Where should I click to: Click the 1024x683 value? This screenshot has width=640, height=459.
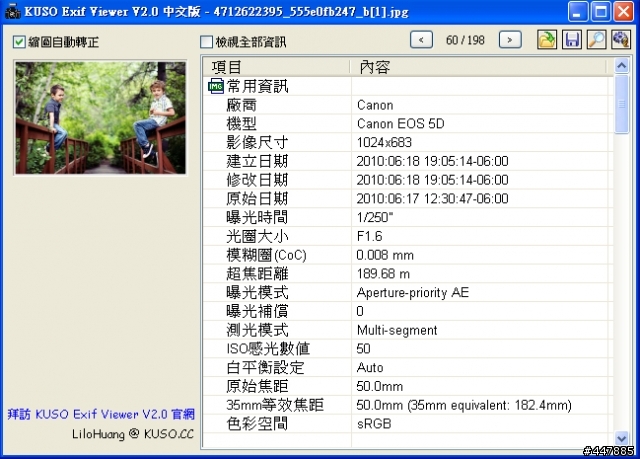384,142
